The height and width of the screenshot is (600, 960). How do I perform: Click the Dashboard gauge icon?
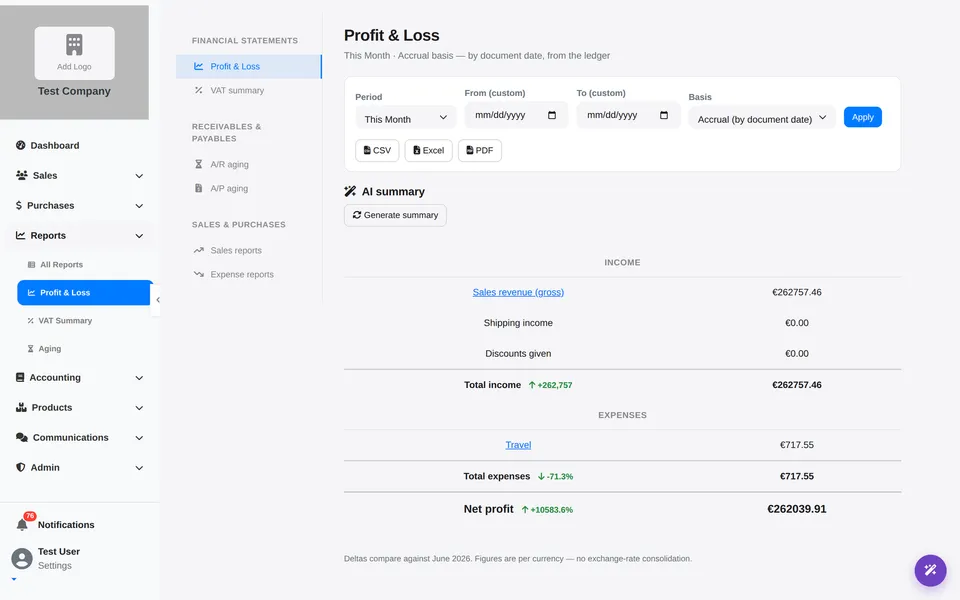click(21, 145)
